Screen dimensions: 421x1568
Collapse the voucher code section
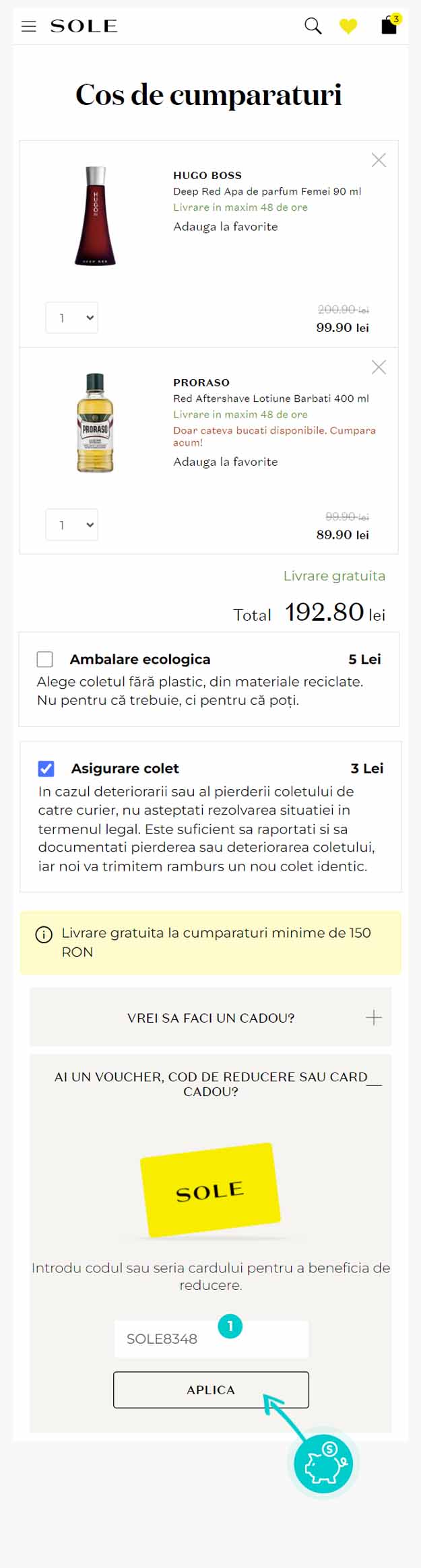373,1084
